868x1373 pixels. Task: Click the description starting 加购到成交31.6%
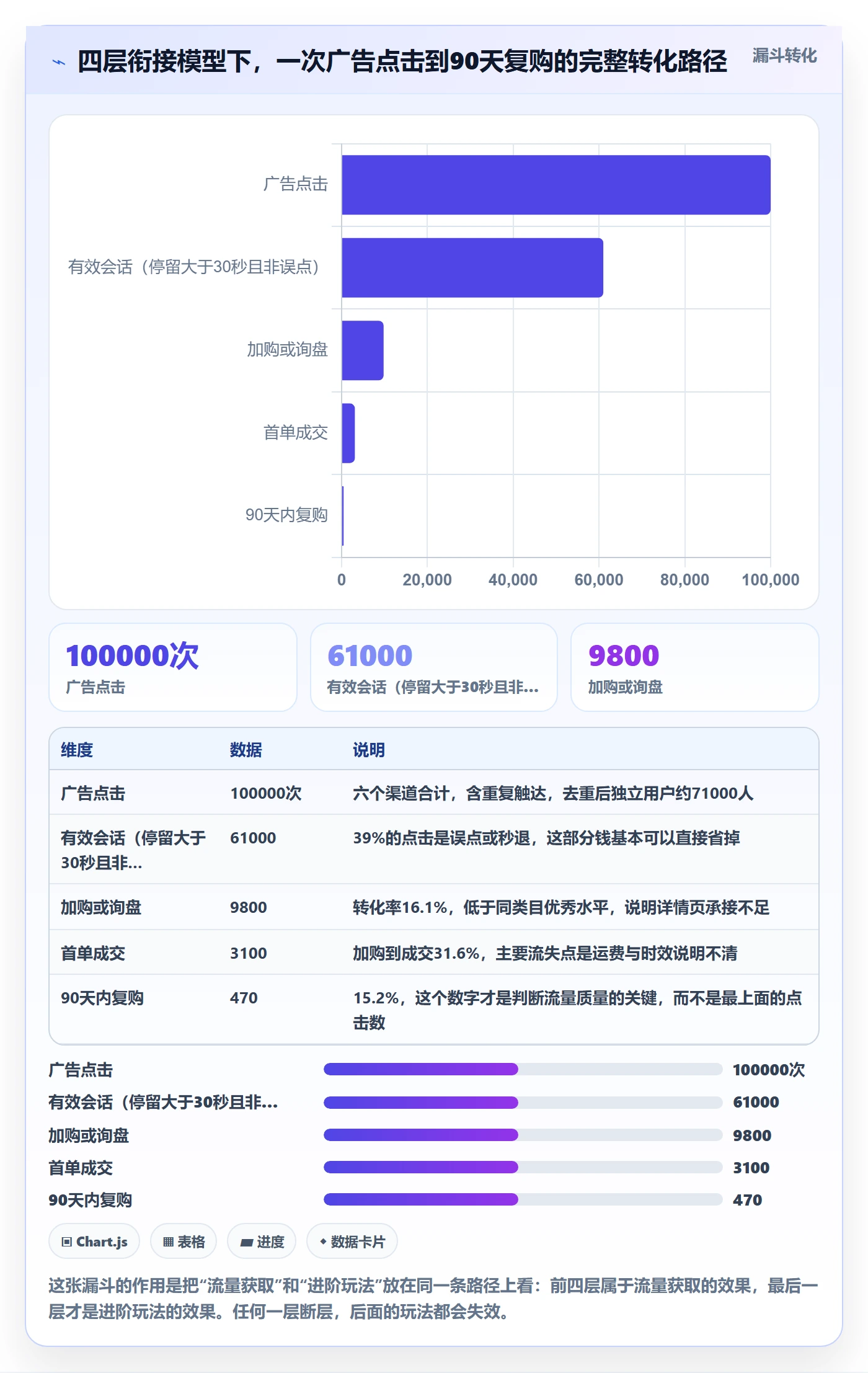(x=545, y=953)
